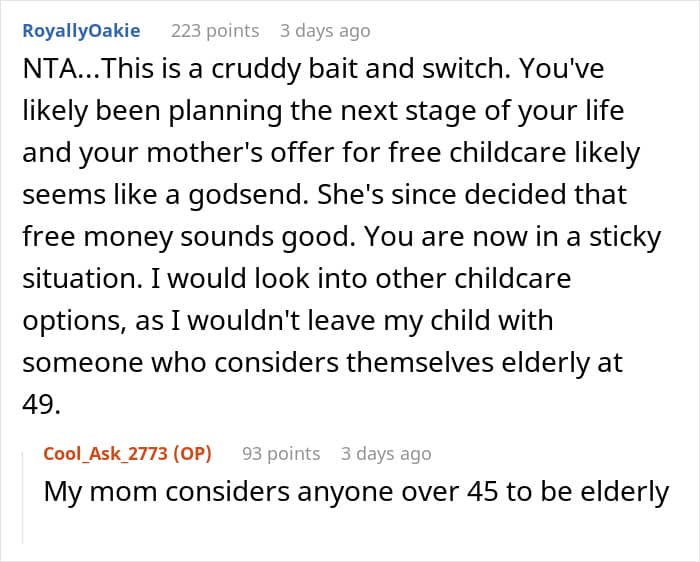The width and height of the screenshot is (700, 562).
Task: Open timestamp permalink on the OP reply
Action: click(x=386, y=454)
